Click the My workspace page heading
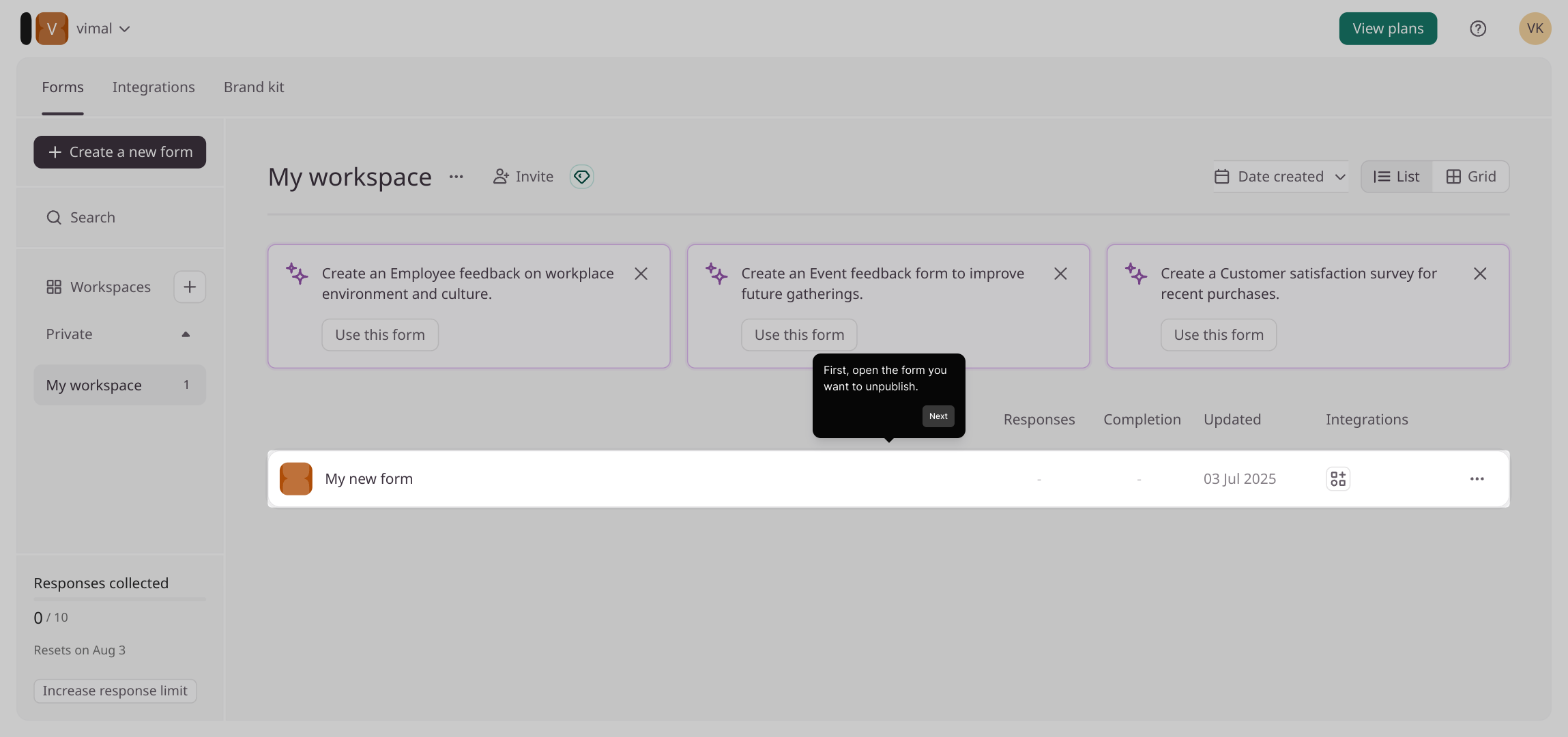This screenshot has height=737, width=1568. click(x=350, y=177)
